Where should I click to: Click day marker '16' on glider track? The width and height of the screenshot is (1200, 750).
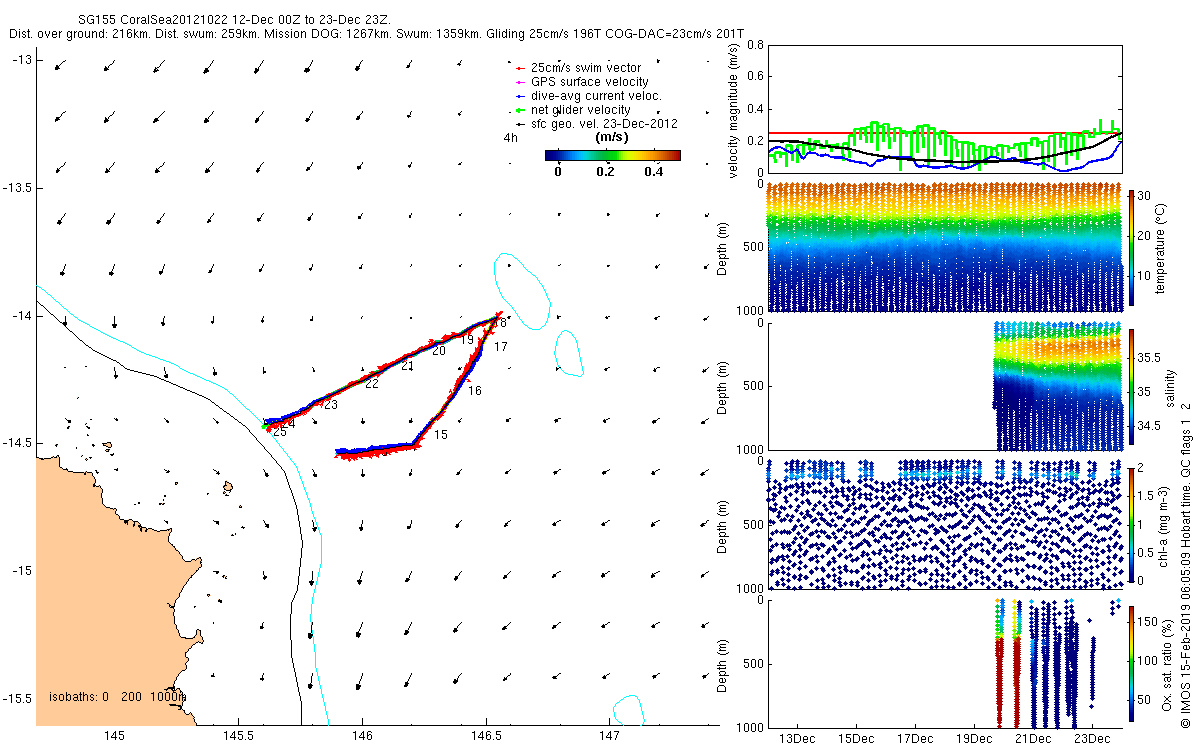pyautogui.click(x=475, y=391)
